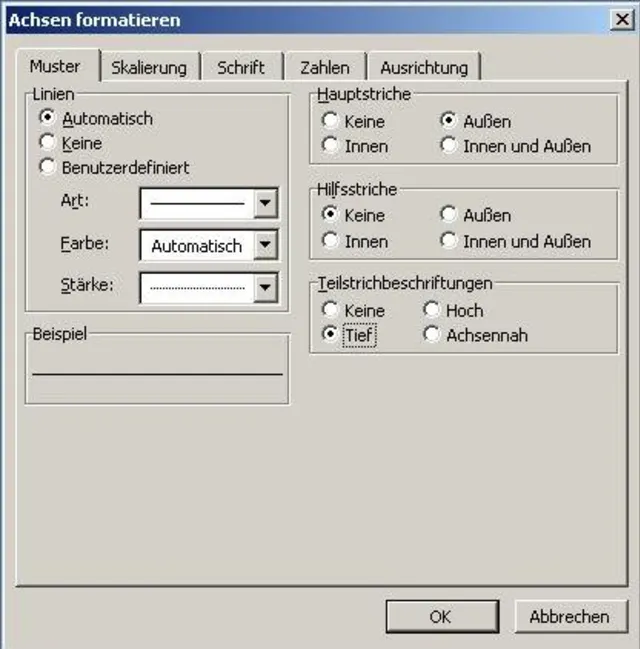Select Hoch for Teilstrichbeschriftungen
Image resolution: width=640 pixels, height=649 pixels.
pyautogui.click(x=432, y=310)
